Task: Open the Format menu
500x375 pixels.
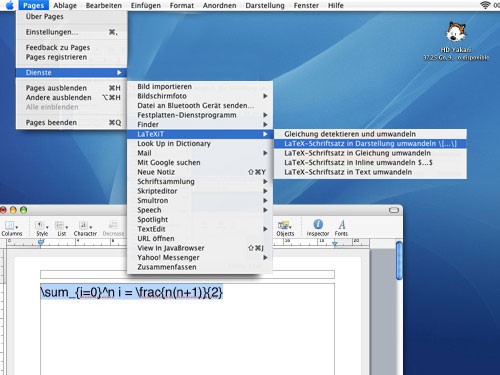Action: click(x=182, y=5)
